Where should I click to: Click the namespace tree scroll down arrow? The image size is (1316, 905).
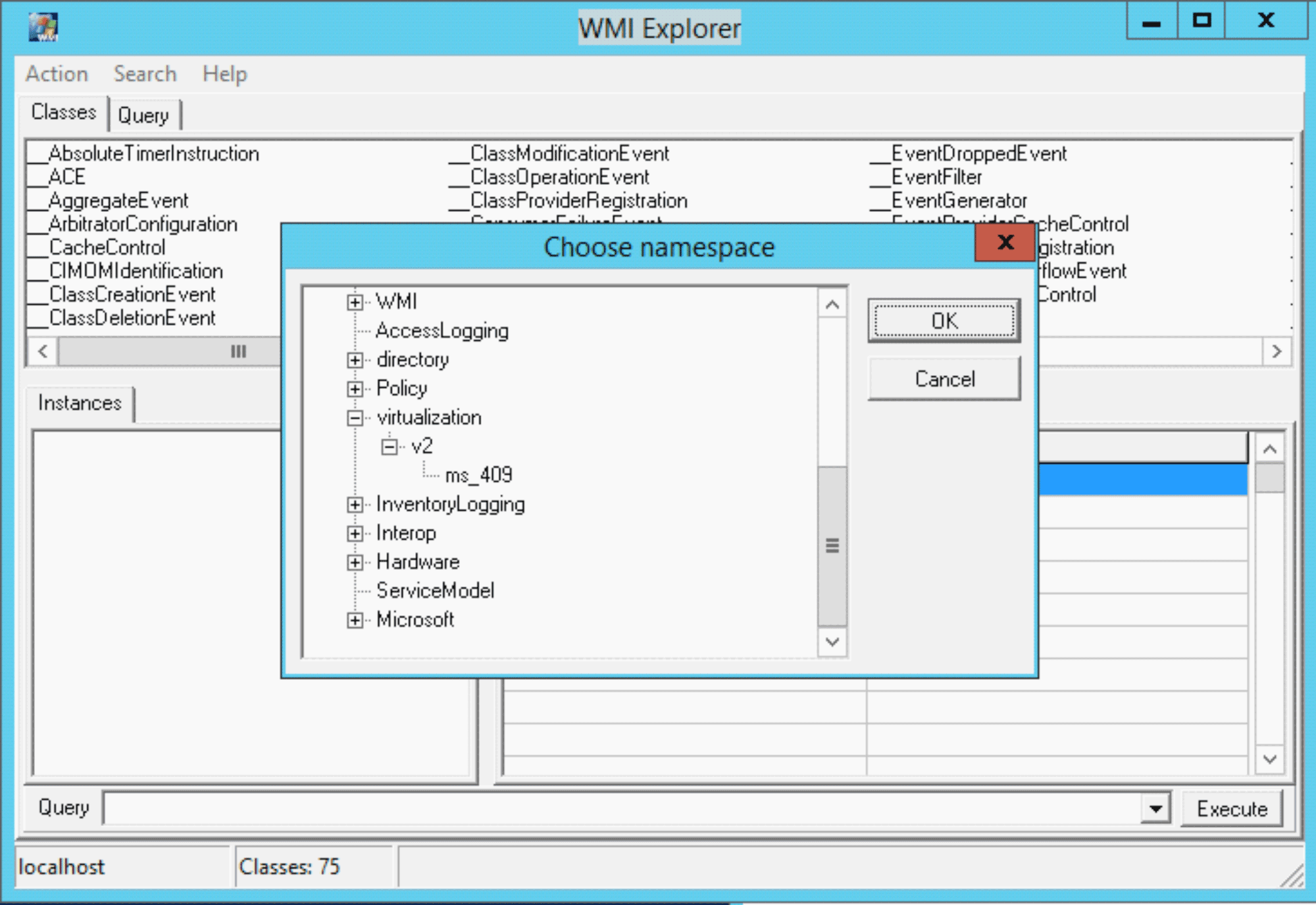click(832, 642)
